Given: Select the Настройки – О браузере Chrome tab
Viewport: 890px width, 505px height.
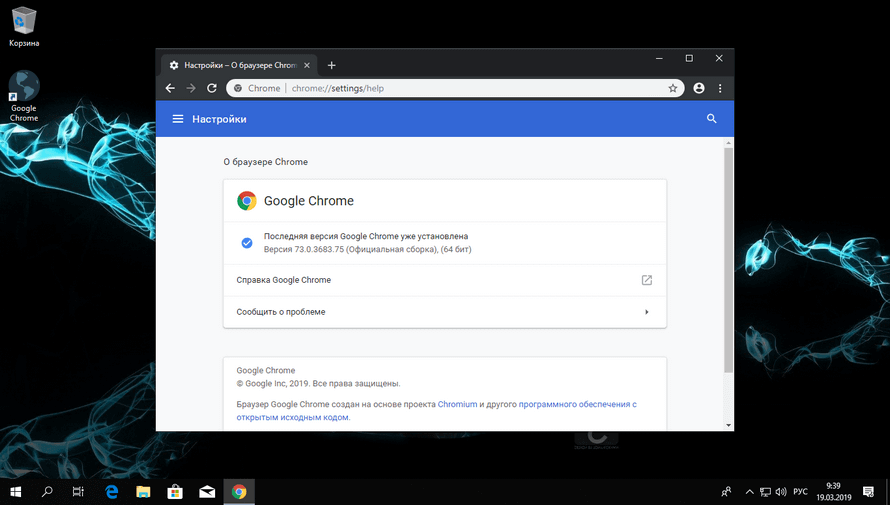Looking at the screenshot, I should coord(238,65).
